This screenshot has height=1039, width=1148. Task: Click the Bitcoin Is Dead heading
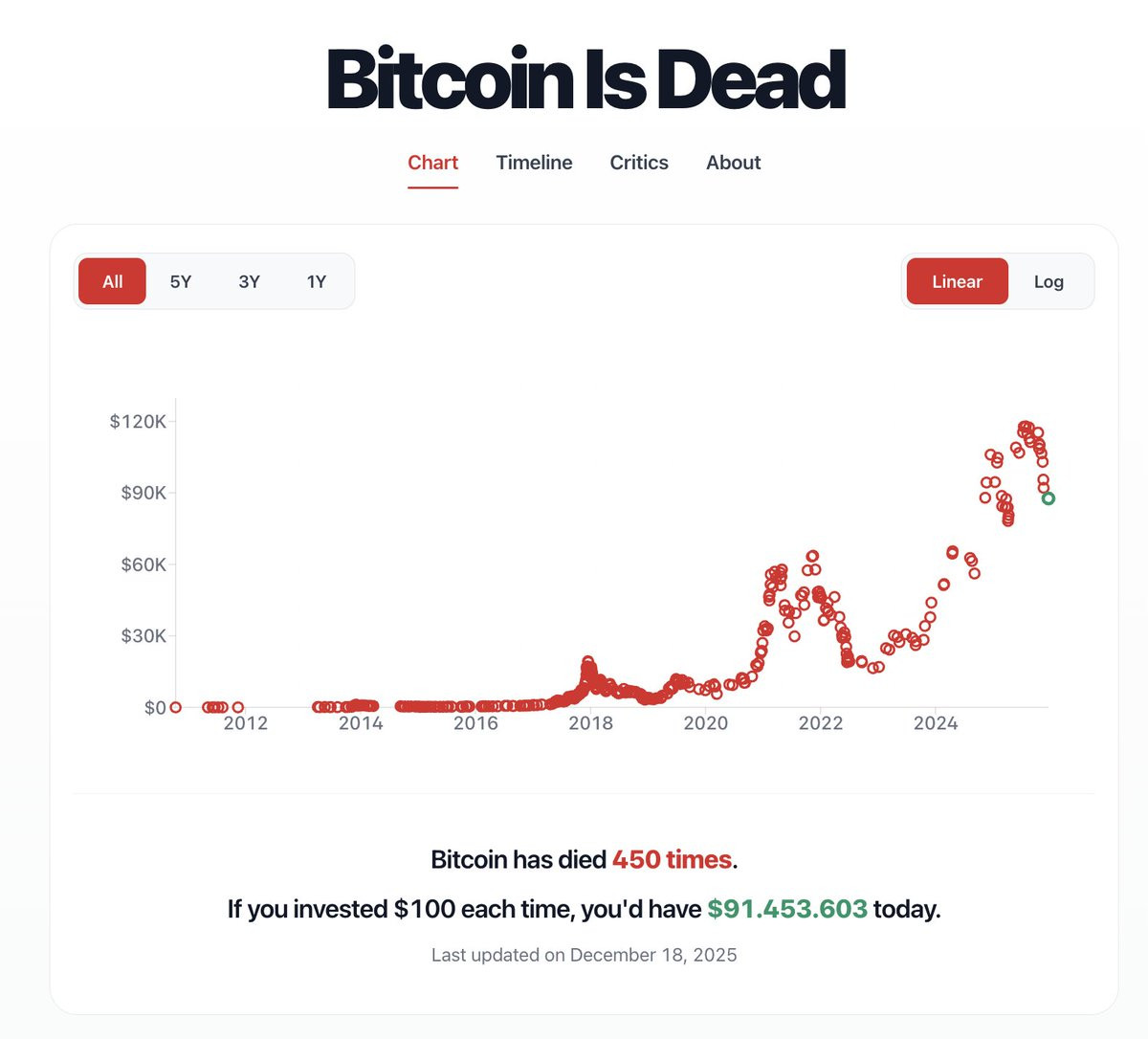tap(585, 78)
